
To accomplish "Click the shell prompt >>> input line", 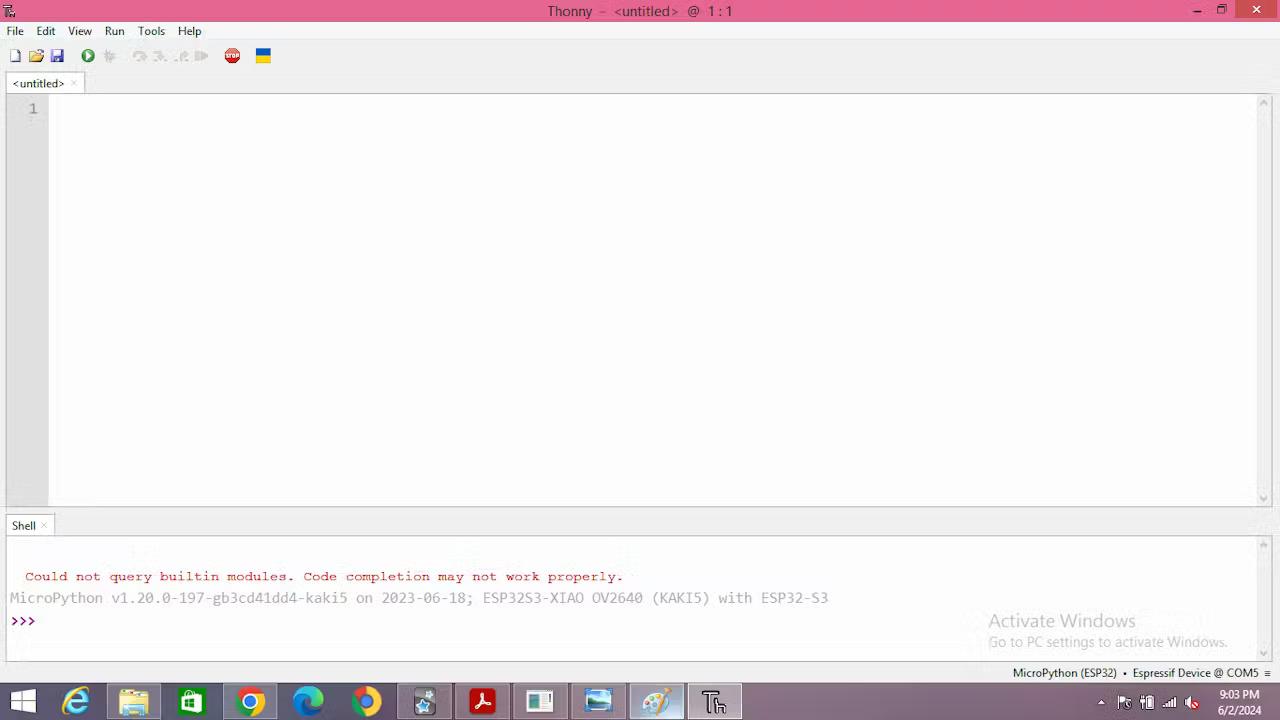I will coord(640,621).
